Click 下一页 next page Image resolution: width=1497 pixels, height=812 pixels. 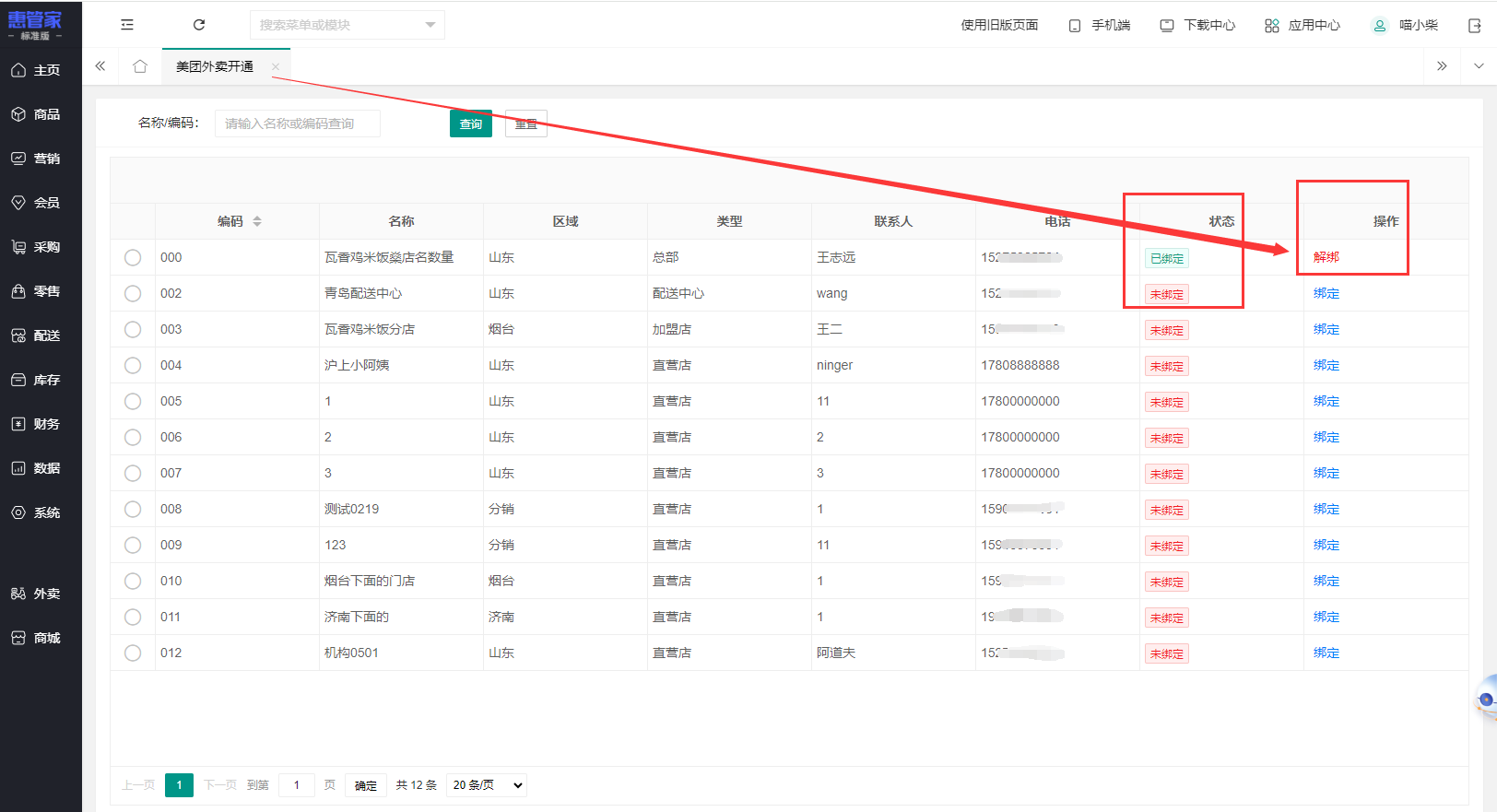(x=219, y=785)
